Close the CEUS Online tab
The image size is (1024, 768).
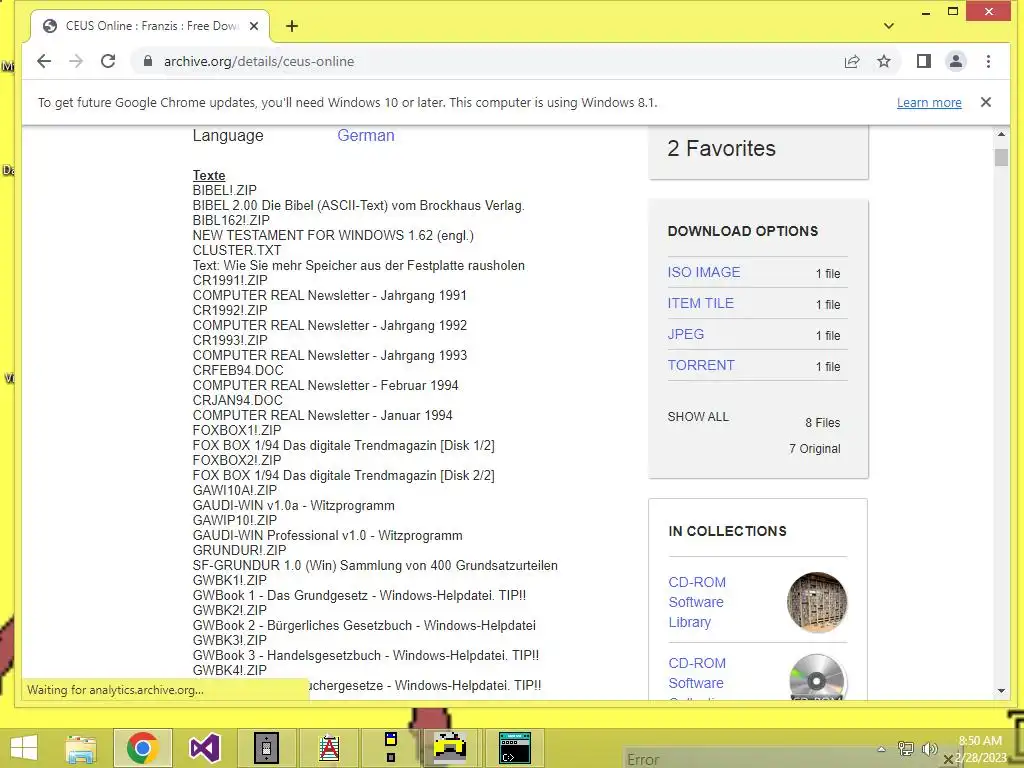point(254,26)
